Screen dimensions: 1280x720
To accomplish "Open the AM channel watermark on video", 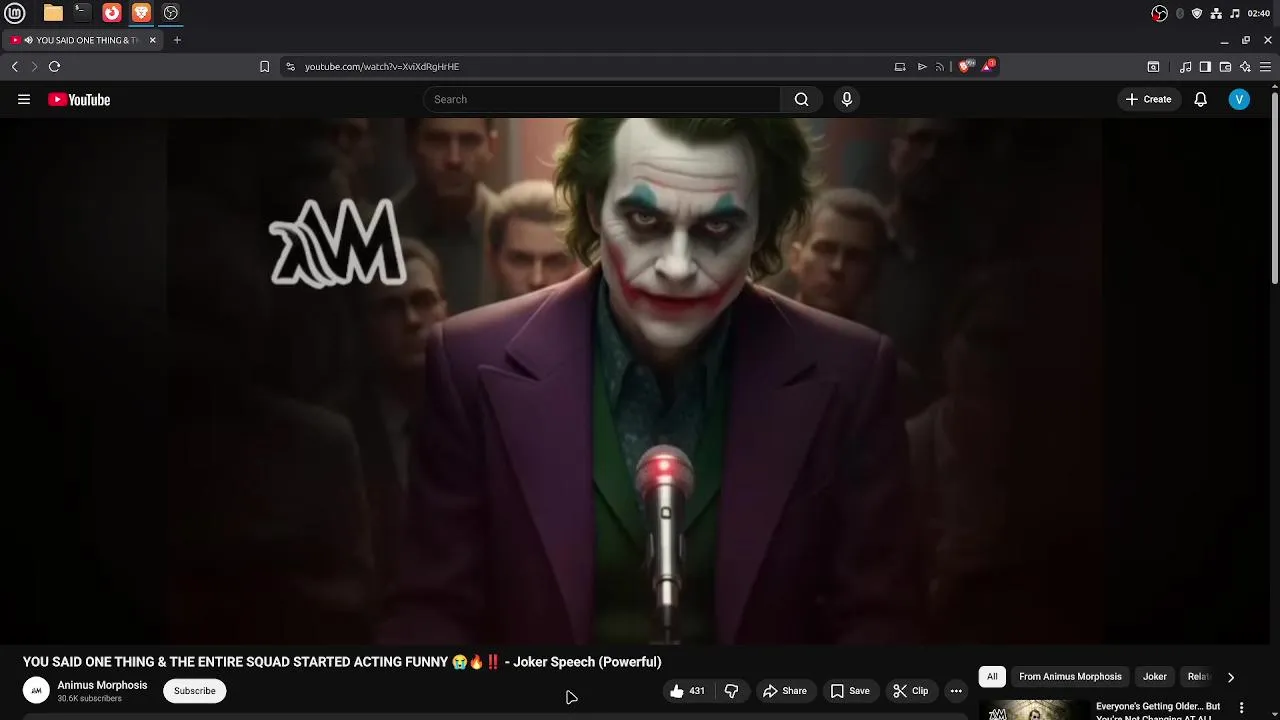I will click(338, 242).
